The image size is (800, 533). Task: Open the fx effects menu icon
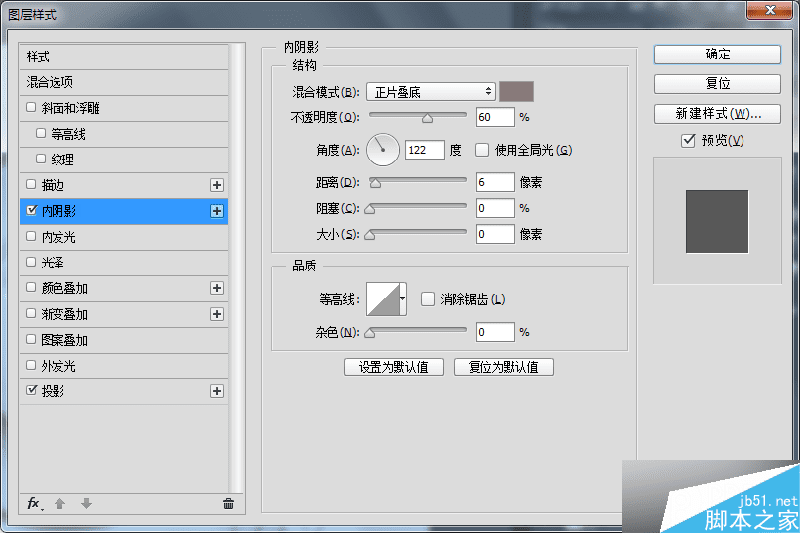pos(35,504)
